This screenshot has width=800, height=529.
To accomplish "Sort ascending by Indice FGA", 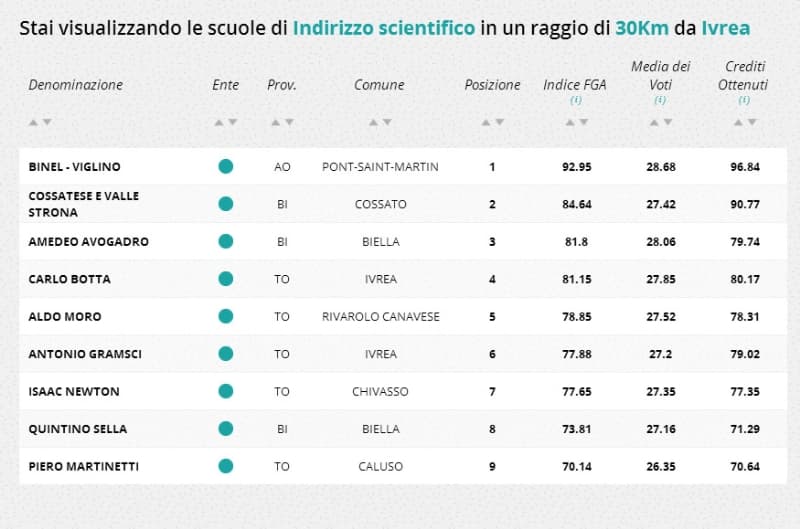I will coord(569,122).
